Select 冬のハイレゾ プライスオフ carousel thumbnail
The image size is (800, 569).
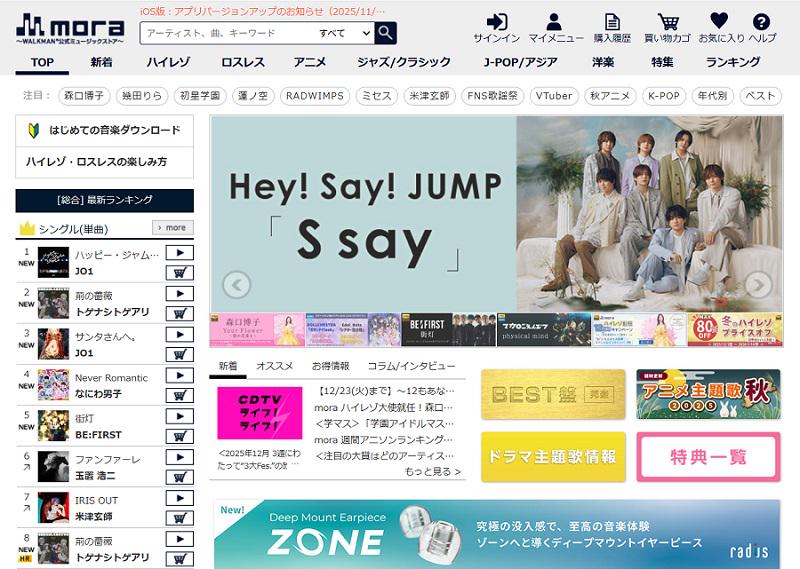pyautogui.click(x=735, y=330)
